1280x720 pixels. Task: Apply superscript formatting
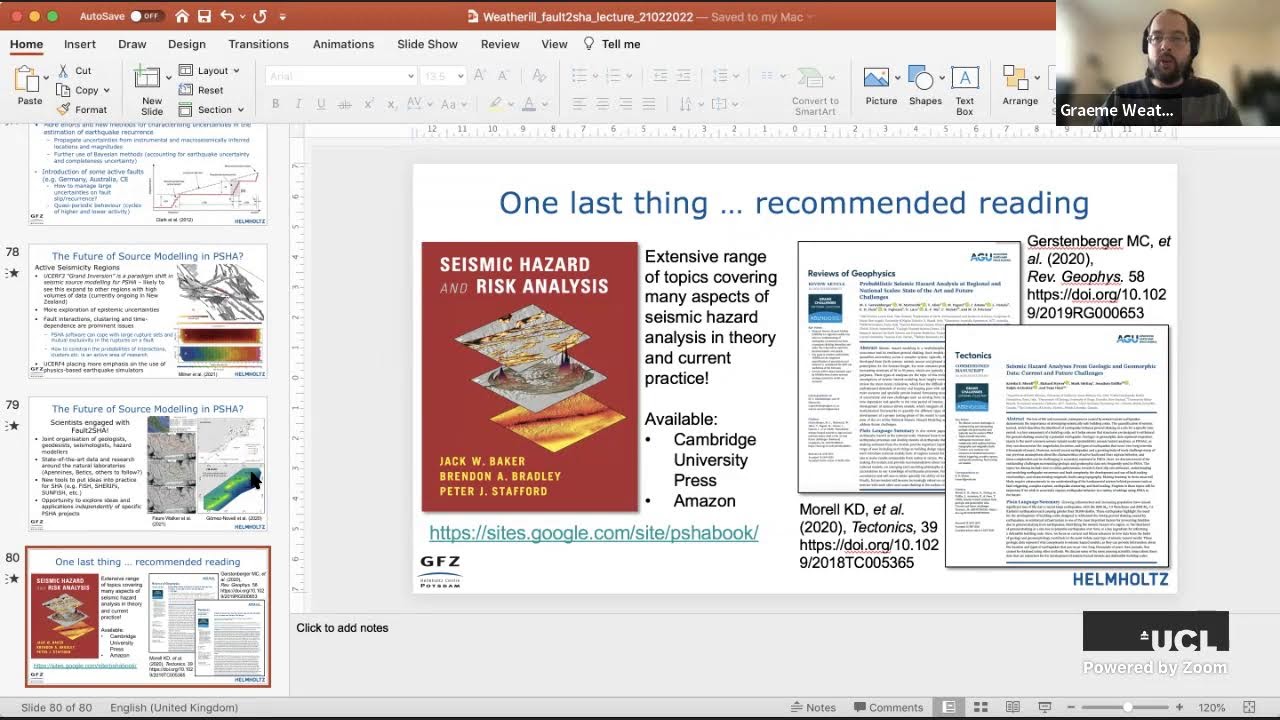369,104
